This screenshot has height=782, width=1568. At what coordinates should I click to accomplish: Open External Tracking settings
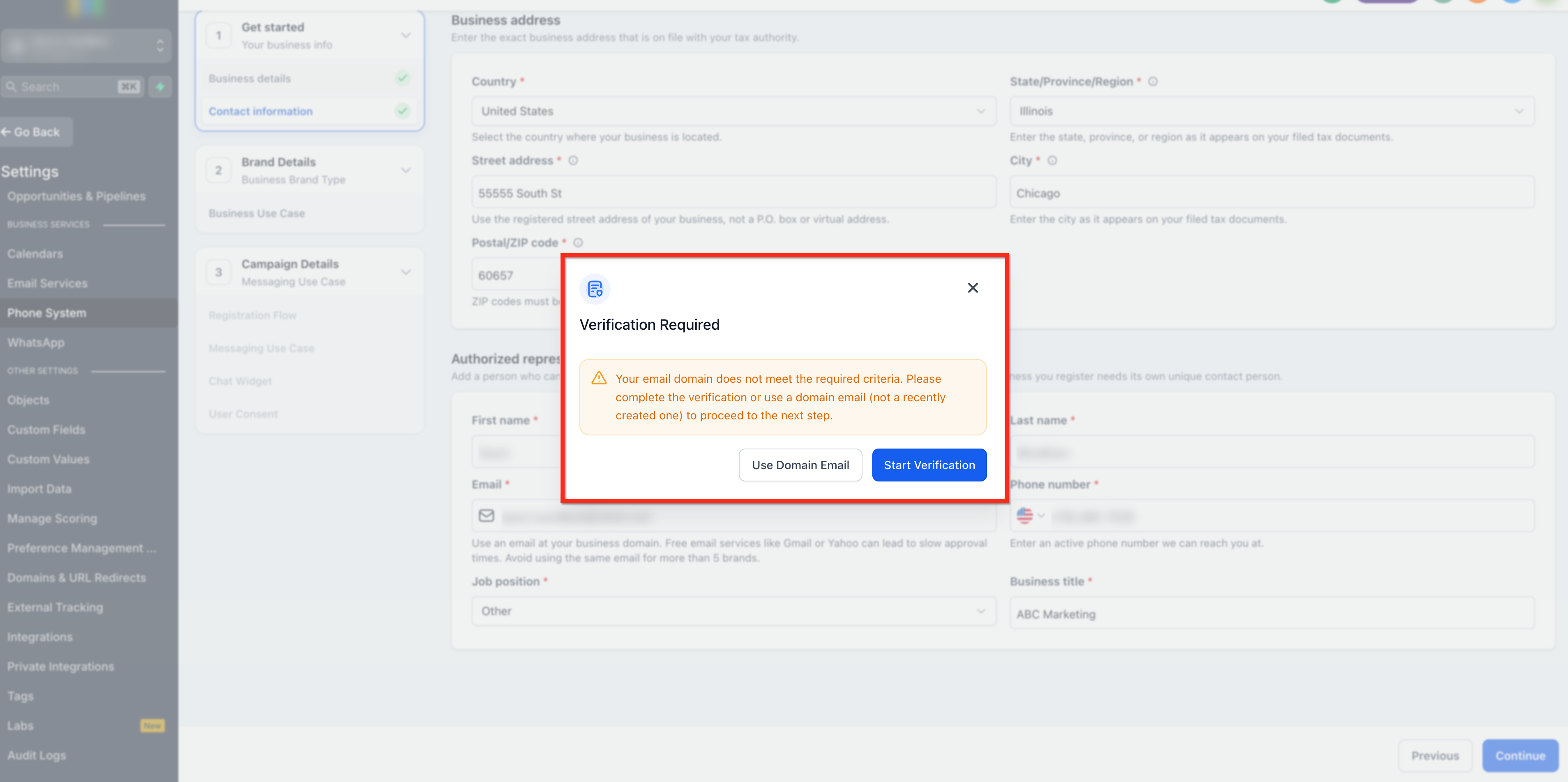pos(55,607)
